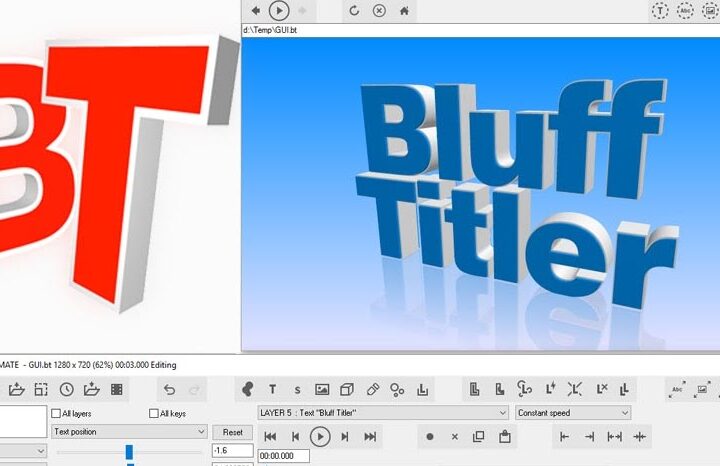Click the clock duration icon
This screenshot has height=466, width=720.
point(67,389)
